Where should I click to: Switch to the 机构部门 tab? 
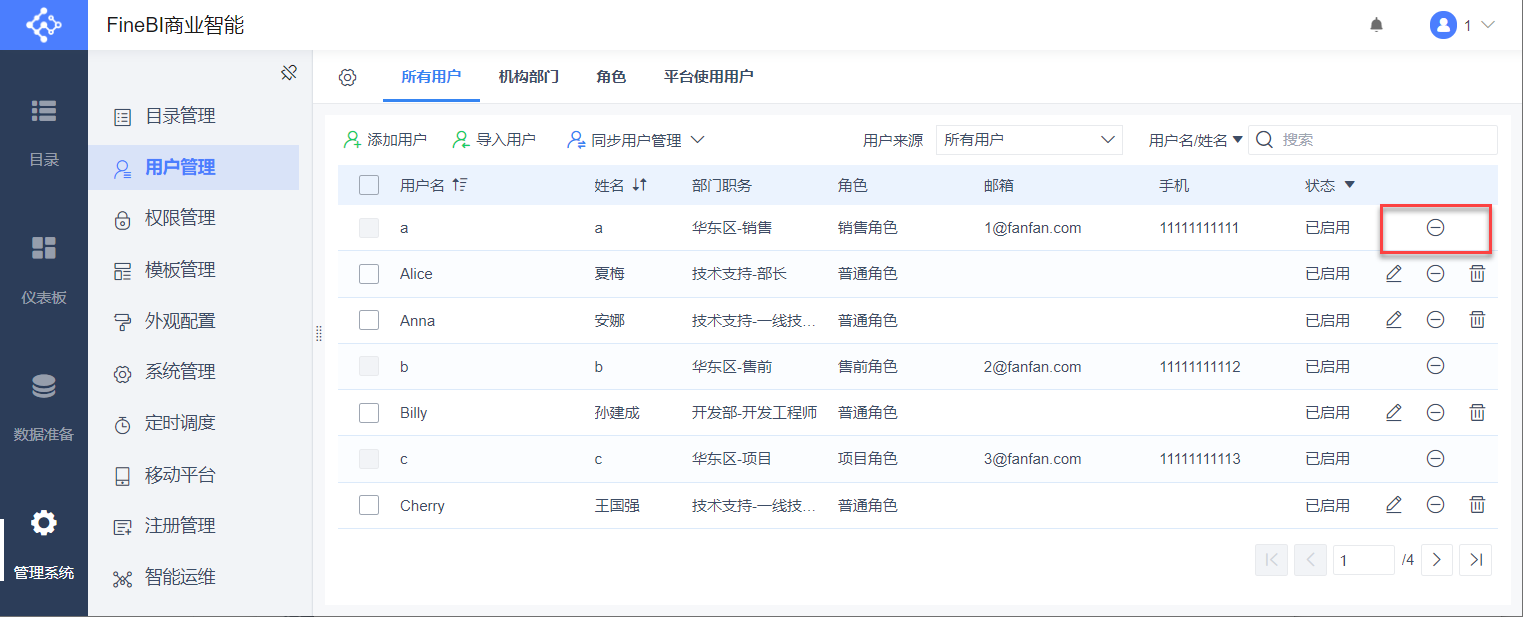click(x=528, y=77)
